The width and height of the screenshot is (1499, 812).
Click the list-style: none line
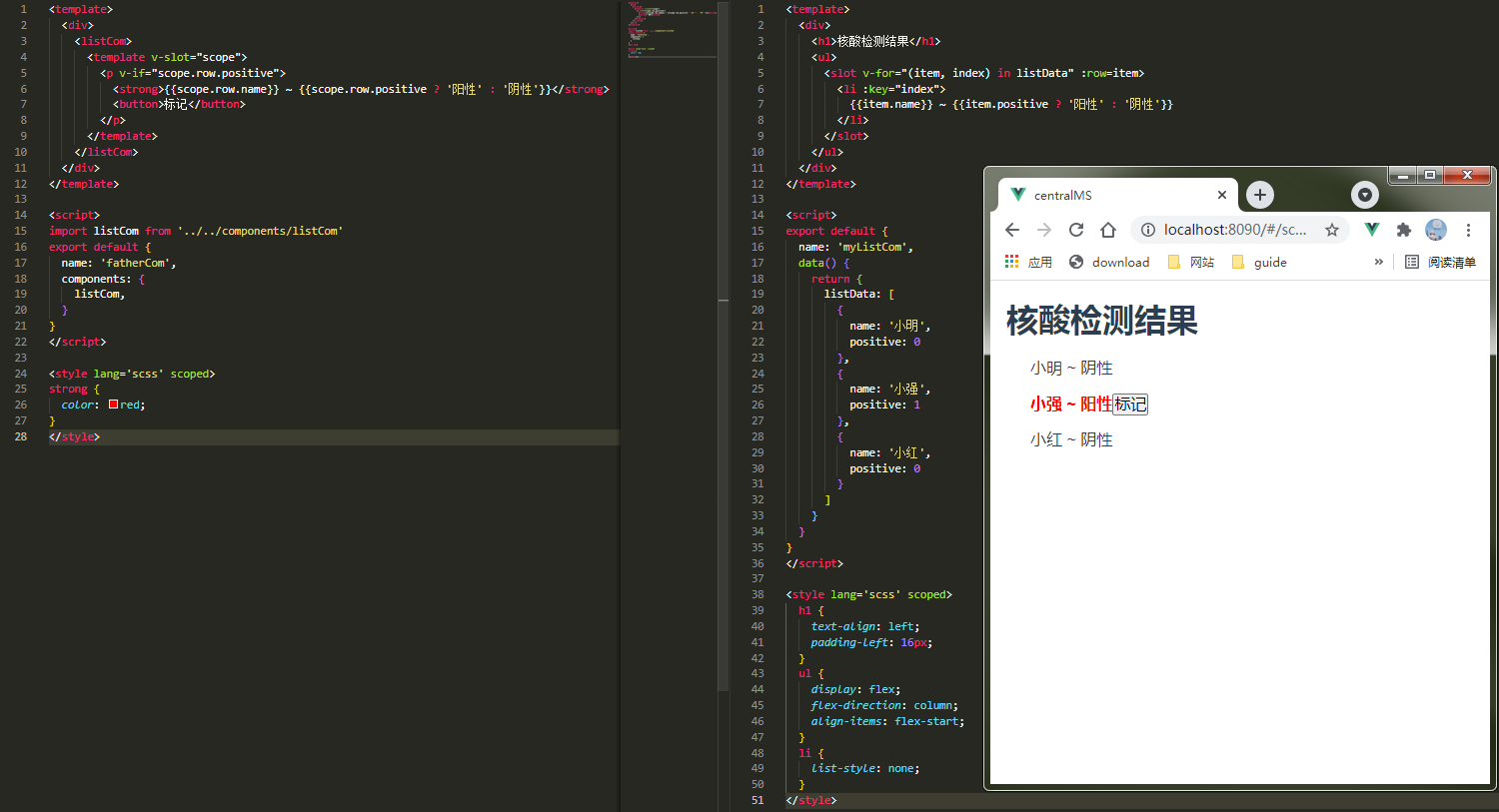click(865, 768)
